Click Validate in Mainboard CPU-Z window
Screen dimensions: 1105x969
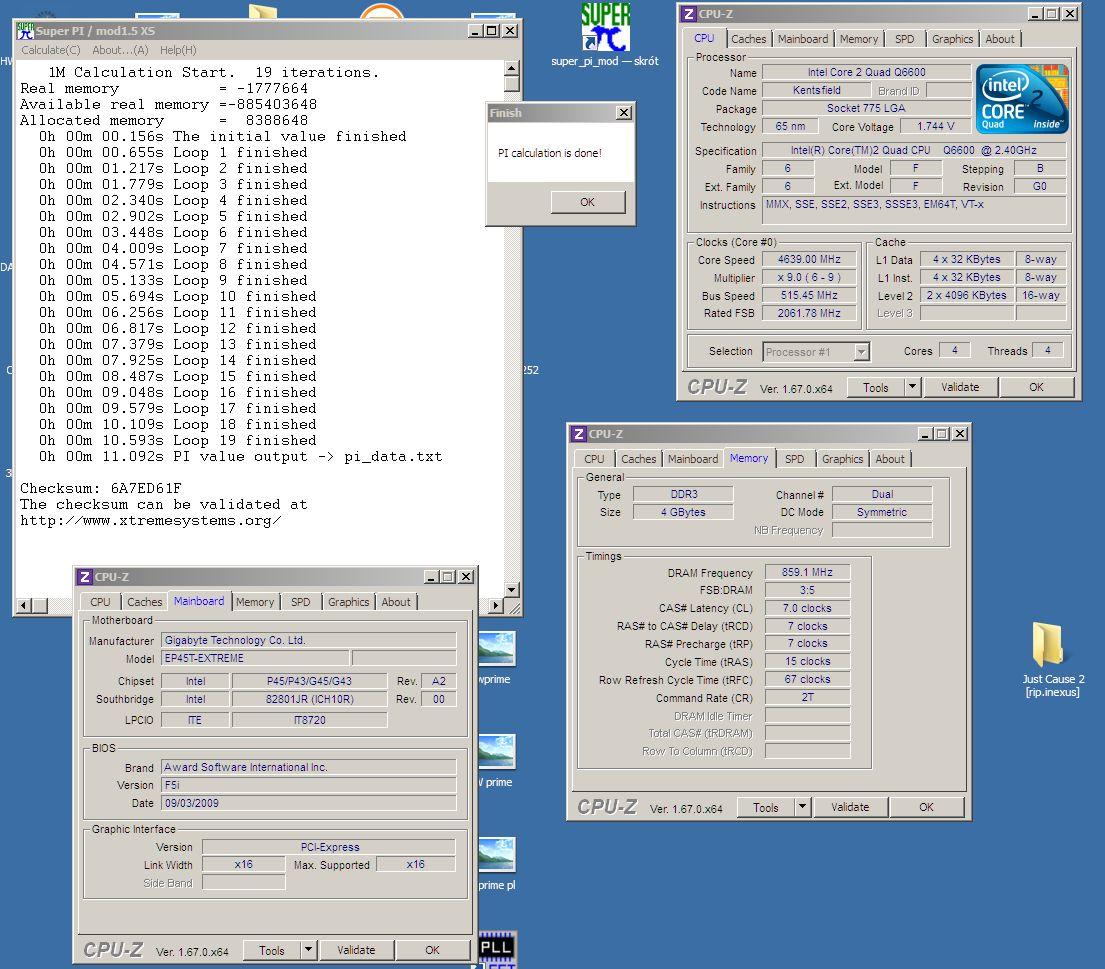(x=356, y=950)
